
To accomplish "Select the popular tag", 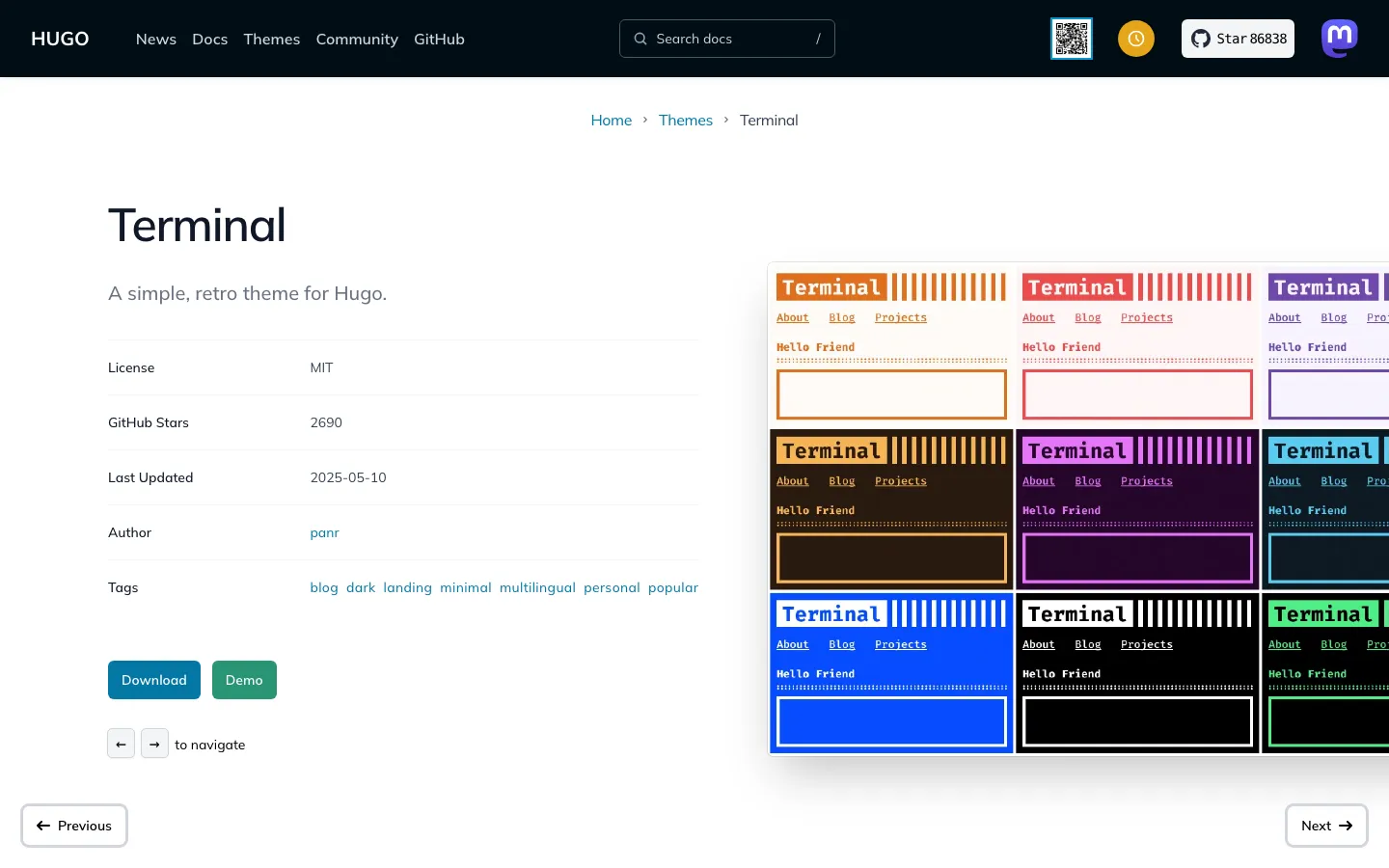I will click(673, 587).
